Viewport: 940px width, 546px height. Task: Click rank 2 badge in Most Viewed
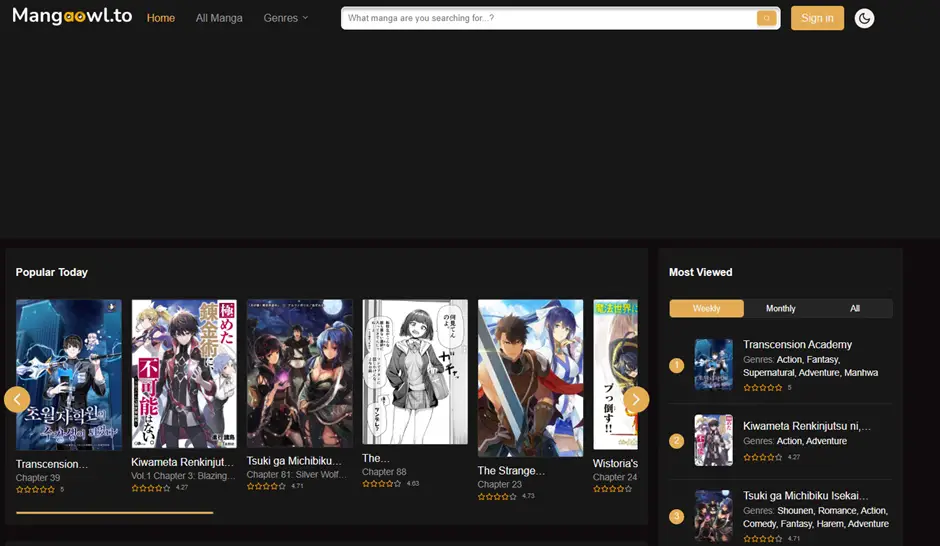[x=676, y=441]
